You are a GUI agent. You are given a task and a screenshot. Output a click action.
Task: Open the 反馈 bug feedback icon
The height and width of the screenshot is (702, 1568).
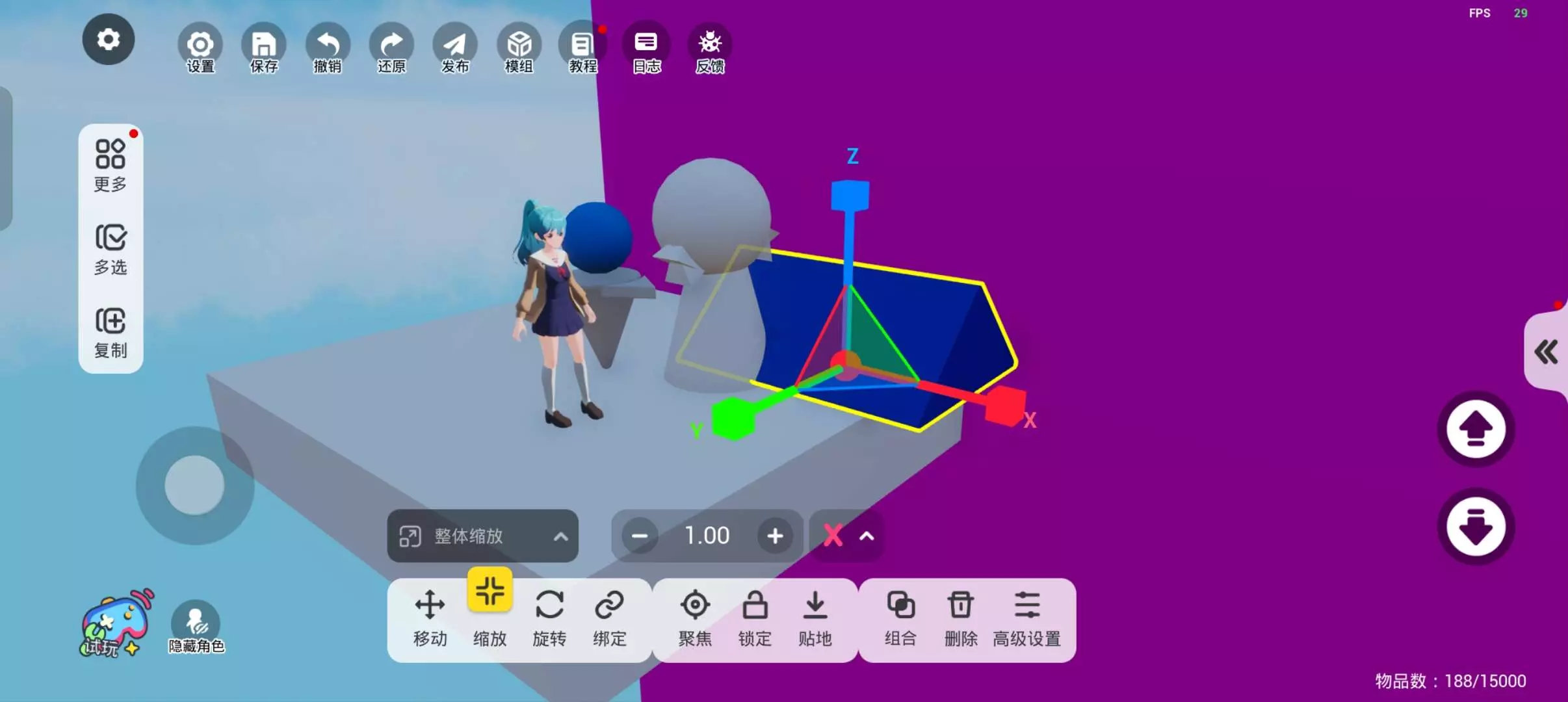pyautogui.click(x=710, y=47)
